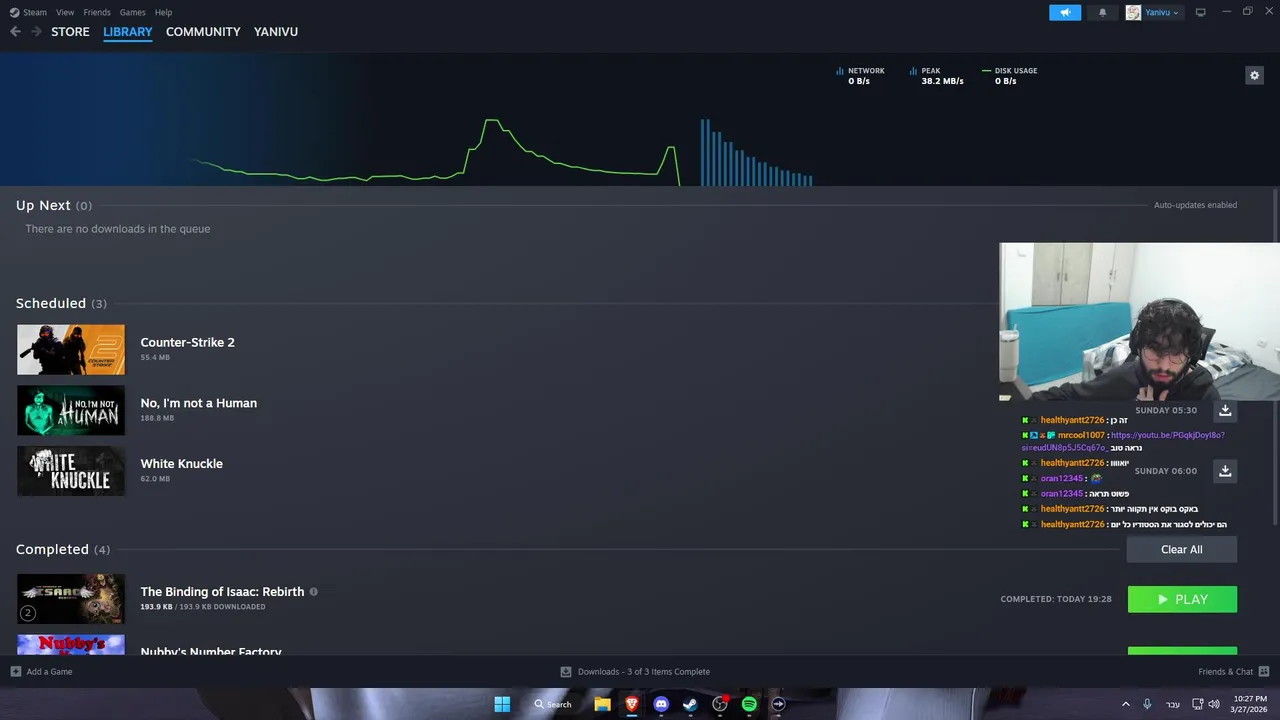Switch to the STORE tab

(70, 32)
